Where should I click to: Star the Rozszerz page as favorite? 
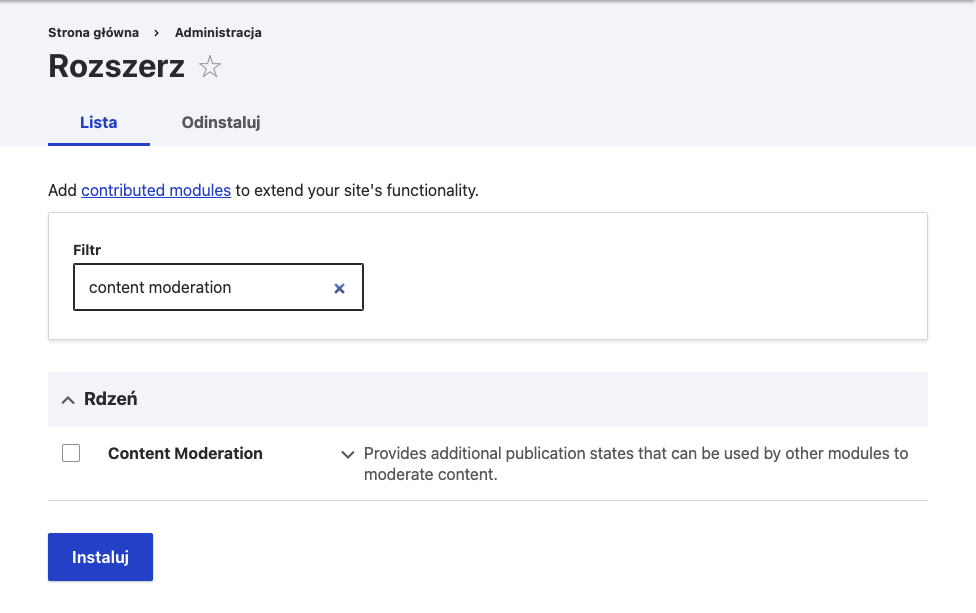(x=210, y=67)
